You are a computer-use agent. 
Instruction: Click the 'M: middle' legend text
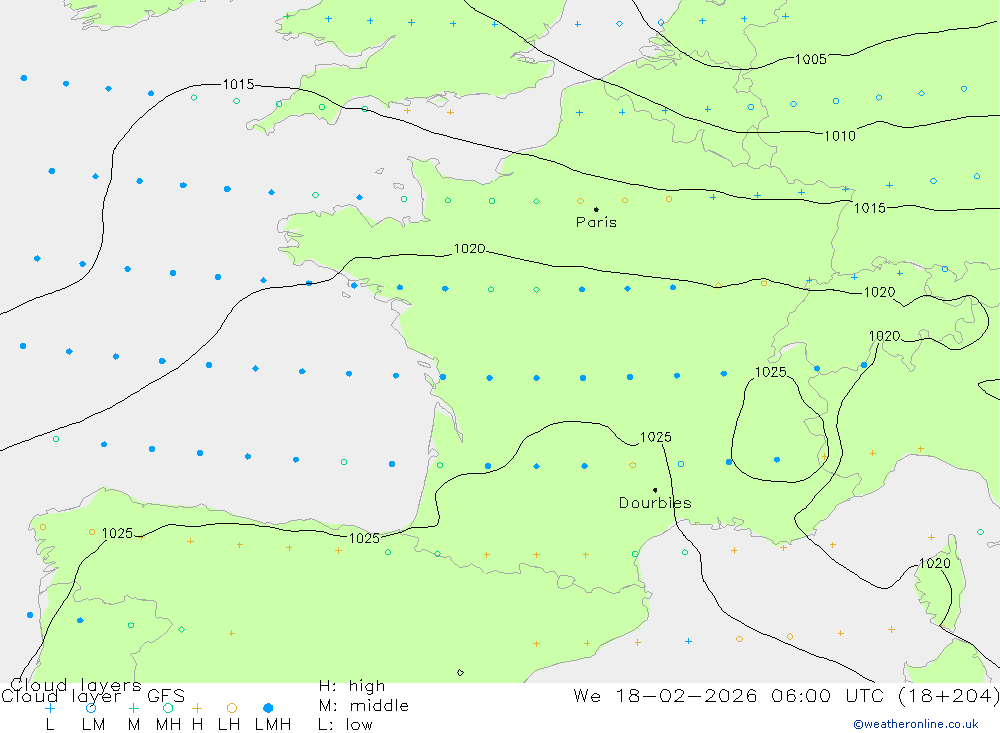click(364, 706)
